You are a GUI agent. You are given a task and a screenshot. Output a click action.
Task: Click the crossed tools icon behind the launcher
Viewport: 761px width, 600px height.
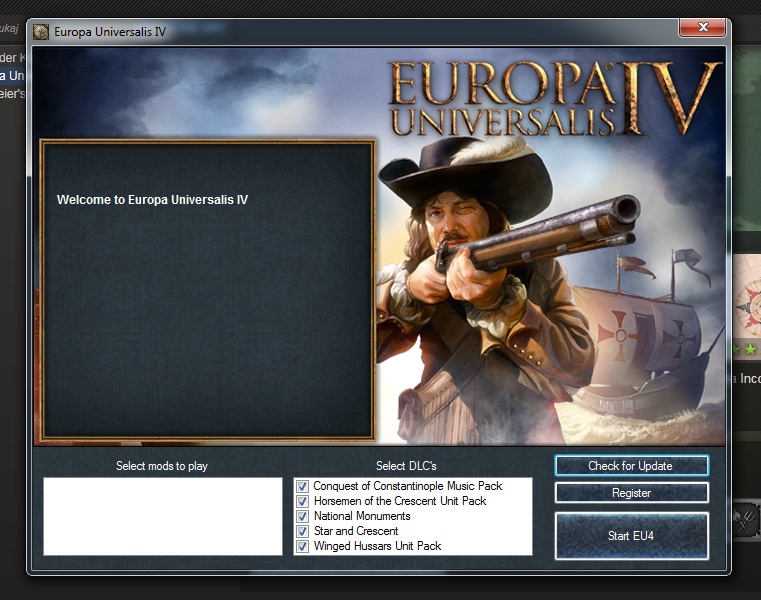(746, 520)
